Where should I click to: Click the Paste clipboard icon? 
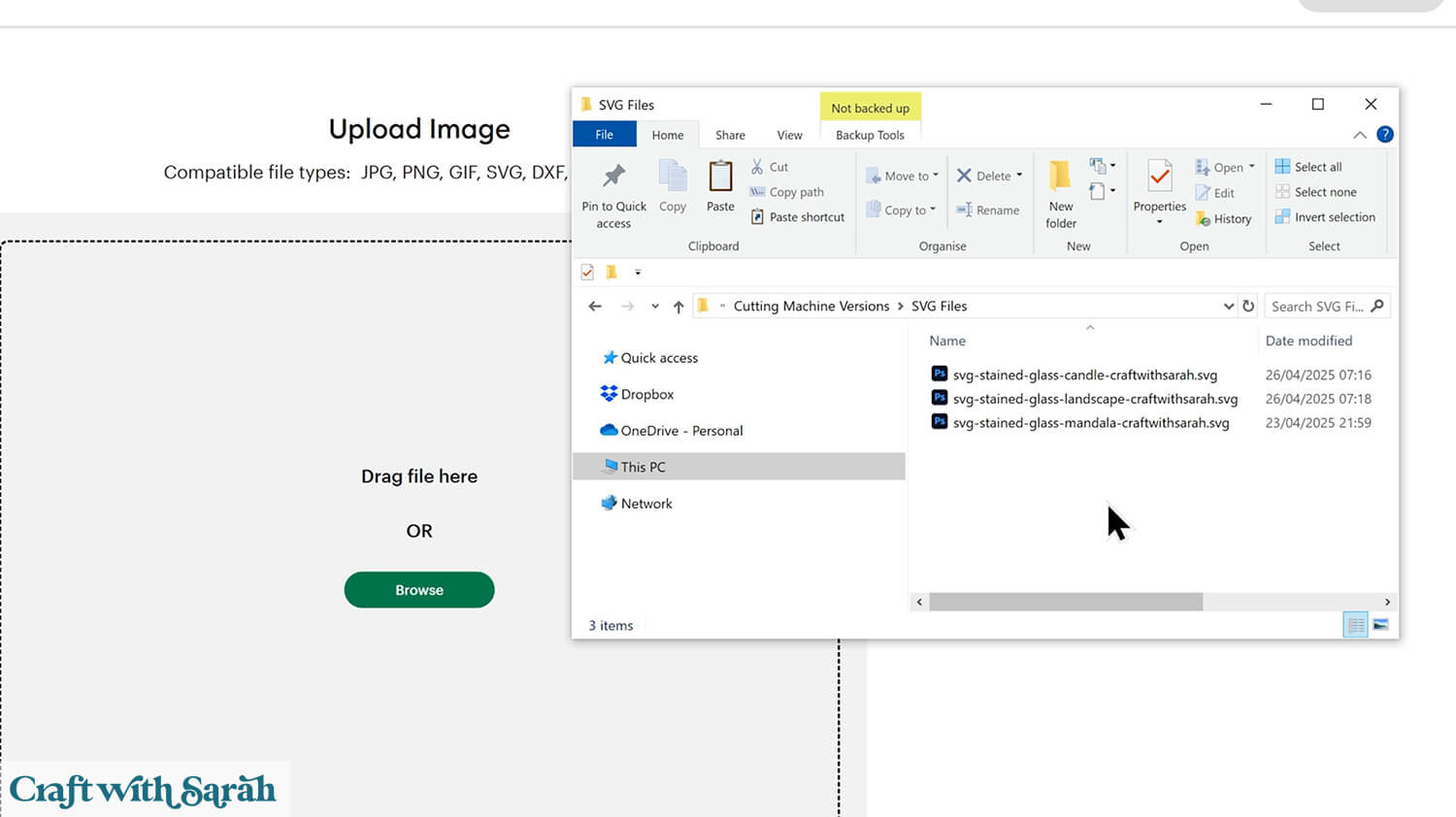coord(720,178)
